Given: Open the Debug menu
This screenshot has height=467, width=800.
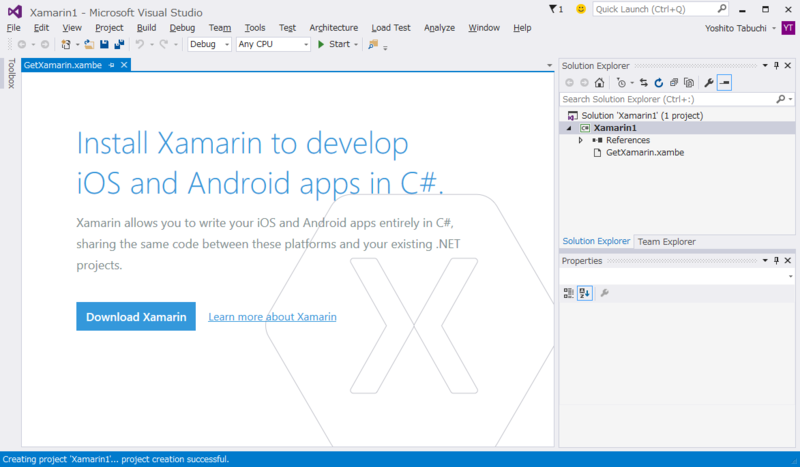Looking at the screenshot, I should pyautogui.click(x=182, y=28).
